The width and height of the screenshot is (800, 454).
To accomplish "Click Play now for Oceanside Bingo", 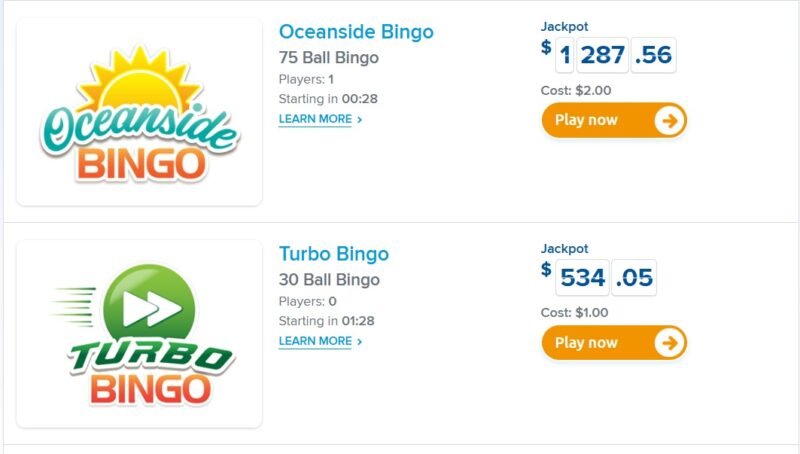I will (x=614, y=120).
